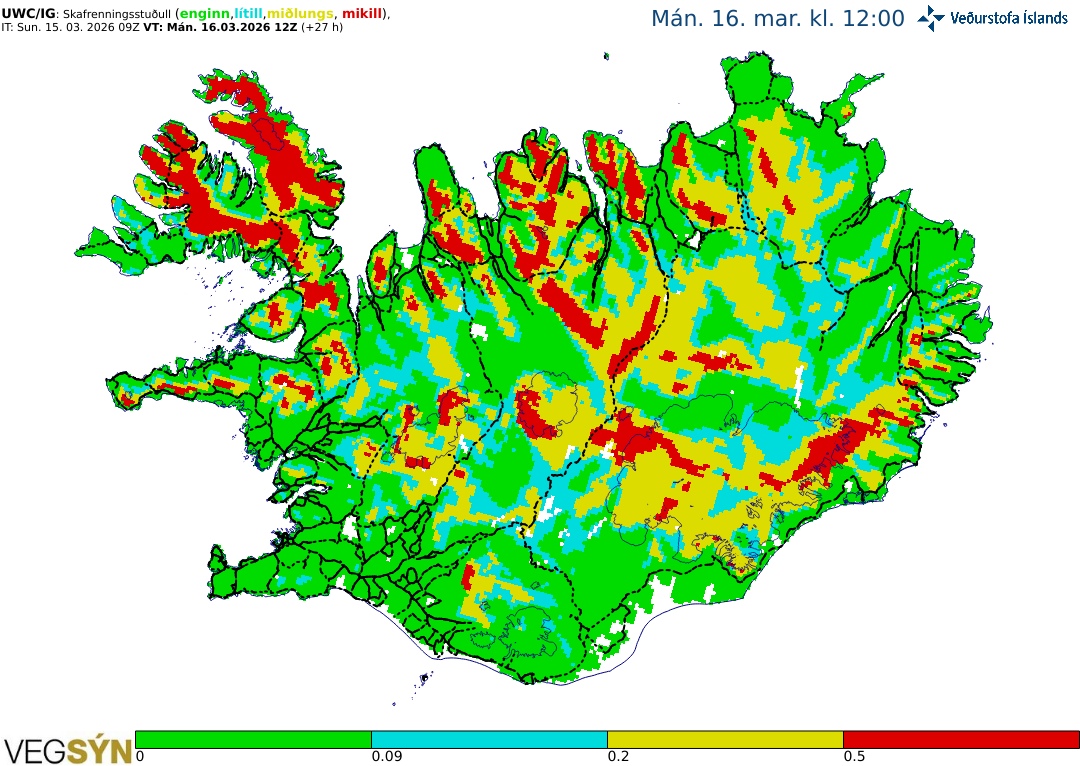Click the yellow legend color bar
Viewport: 1080px width, 766px height.
click(725, 740)
